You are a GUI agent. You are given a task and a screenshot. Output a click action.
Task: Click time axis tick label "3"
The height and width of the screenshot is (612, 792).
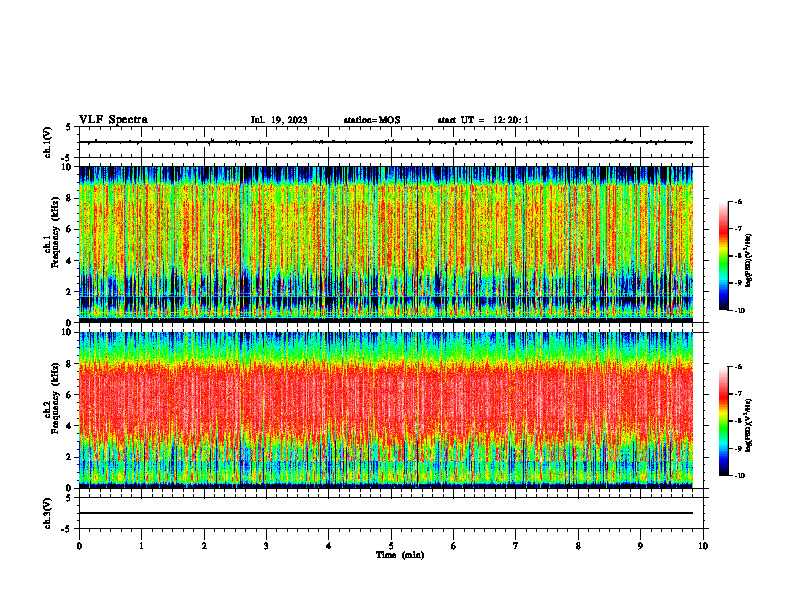(266, 546)
